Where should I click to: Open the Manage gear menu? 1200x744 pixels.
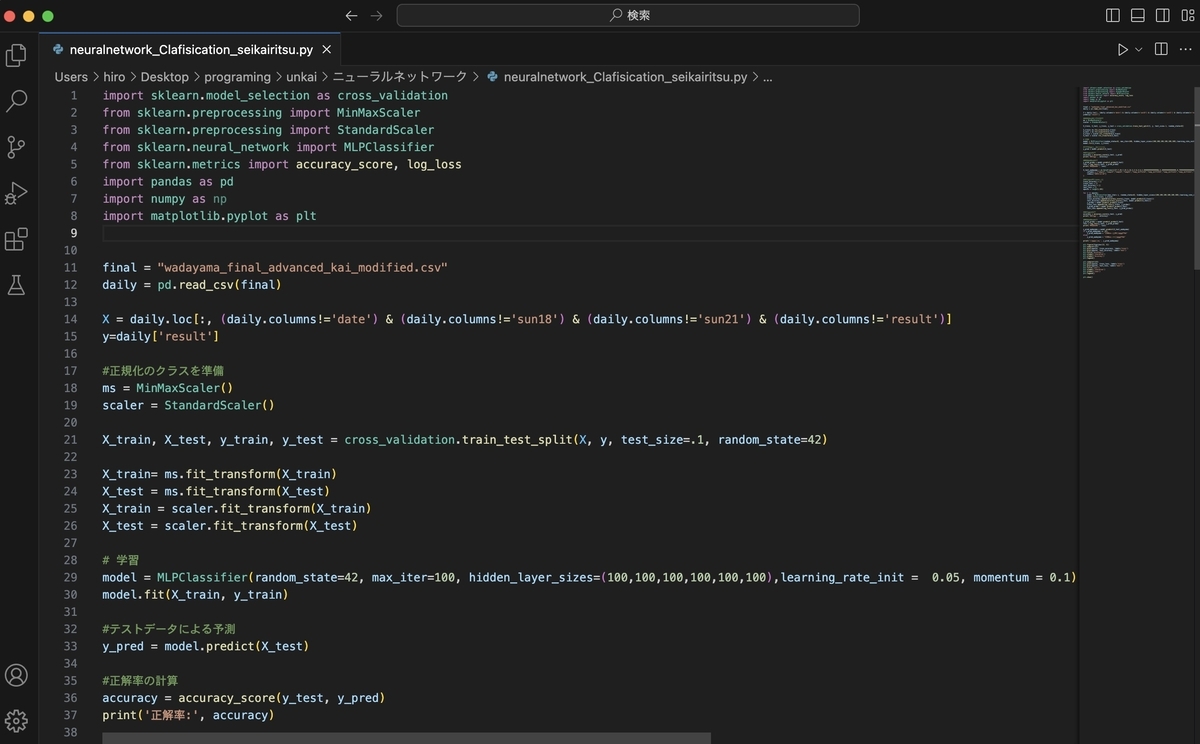point(16,721)
